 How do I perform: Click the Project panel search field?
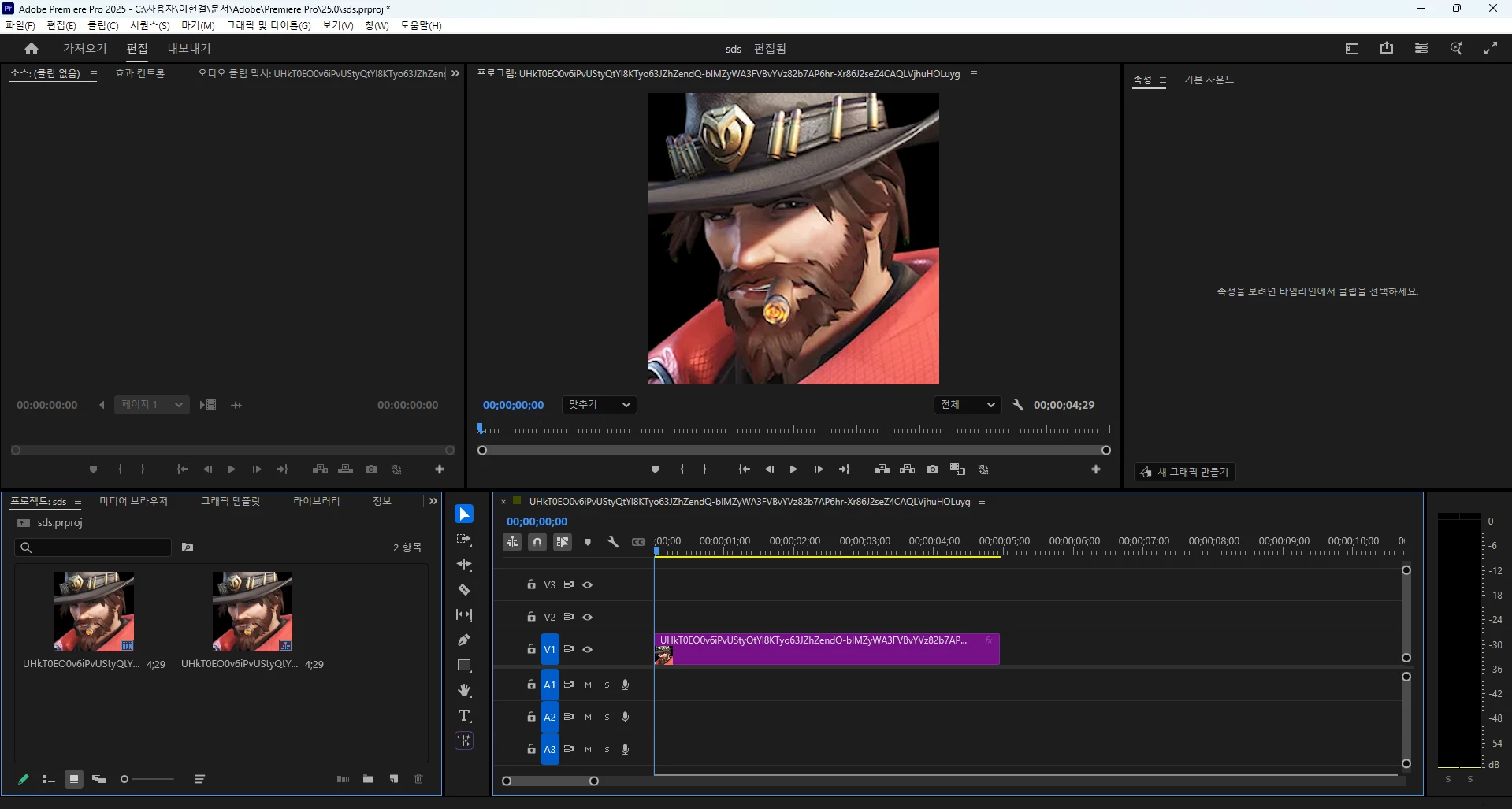93,547
